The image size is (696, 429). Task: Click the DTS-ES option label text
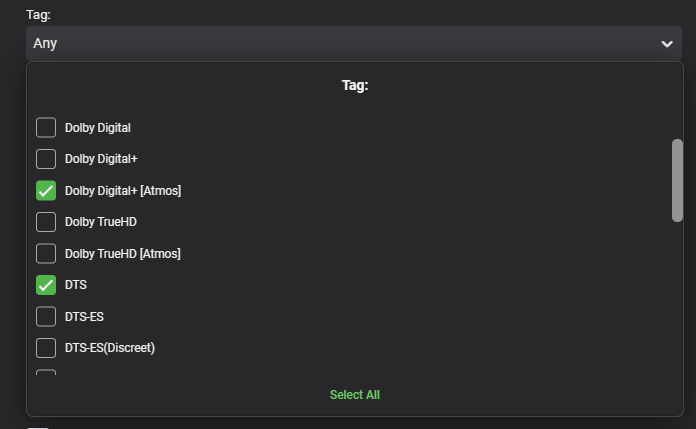pos(84,317)
